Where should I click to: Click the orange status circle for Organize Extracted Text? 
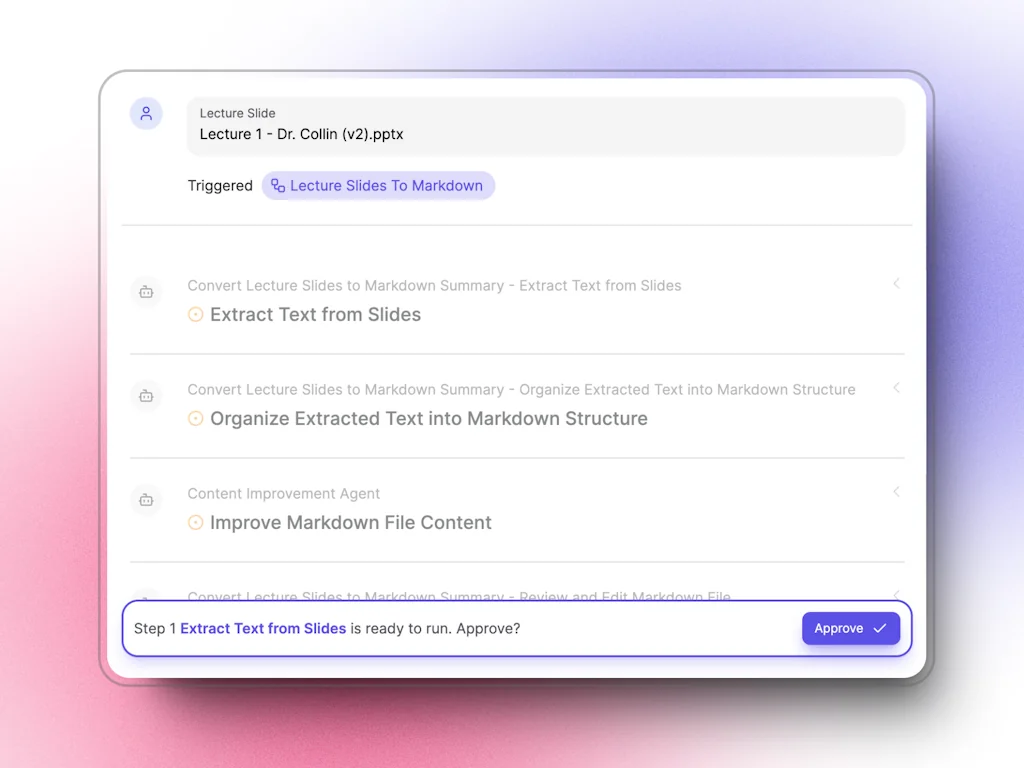[x=196, y=419]
